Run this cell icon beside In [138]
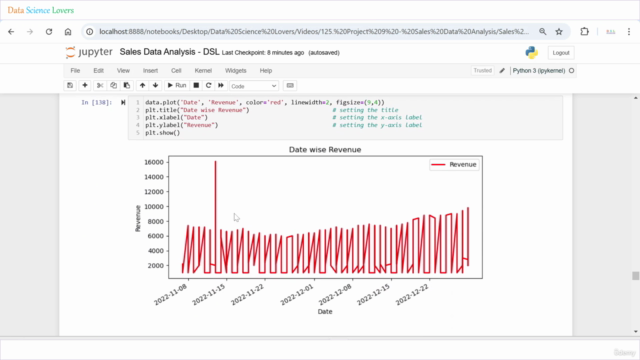This screenshot has width=640, height=360. coord(123,102)
